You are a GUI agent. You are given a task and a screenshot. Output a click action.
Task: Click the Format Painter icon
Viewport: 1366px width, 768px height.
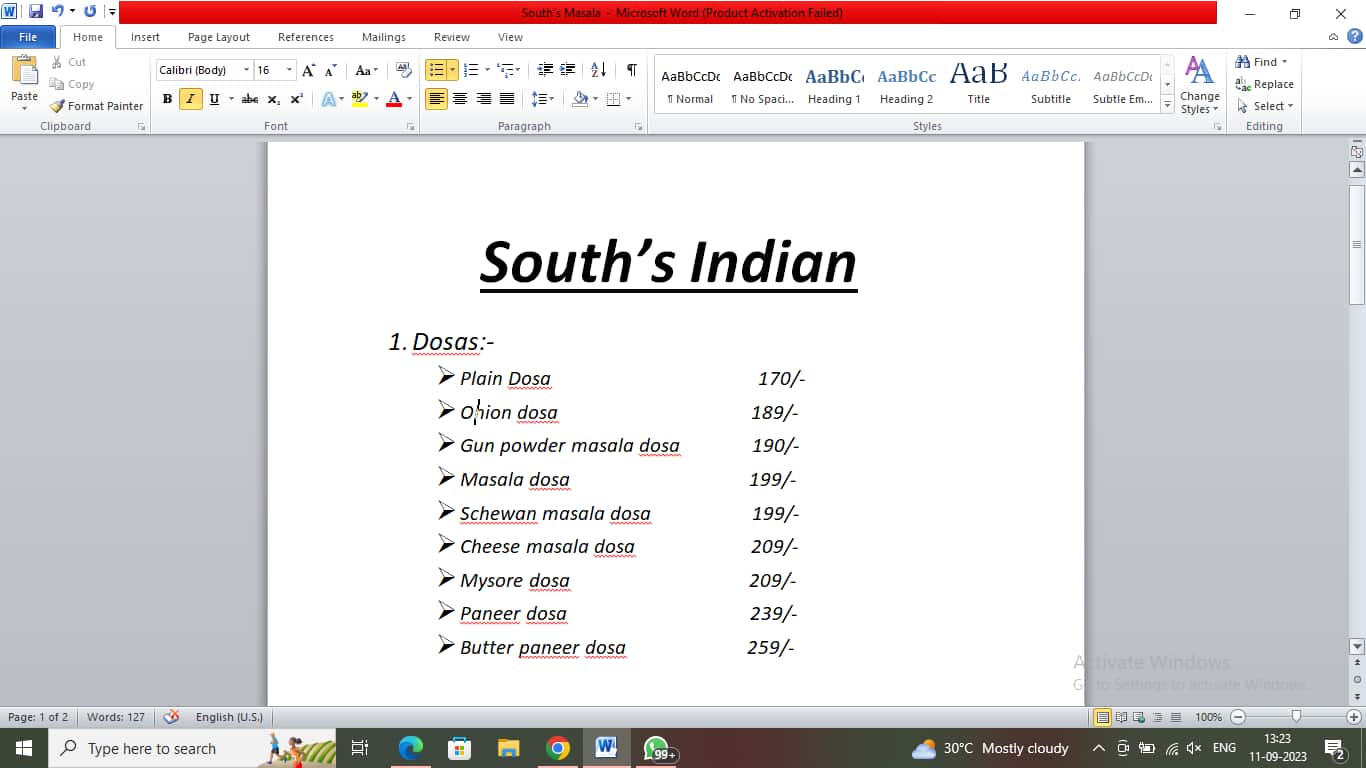pos(57,106)
